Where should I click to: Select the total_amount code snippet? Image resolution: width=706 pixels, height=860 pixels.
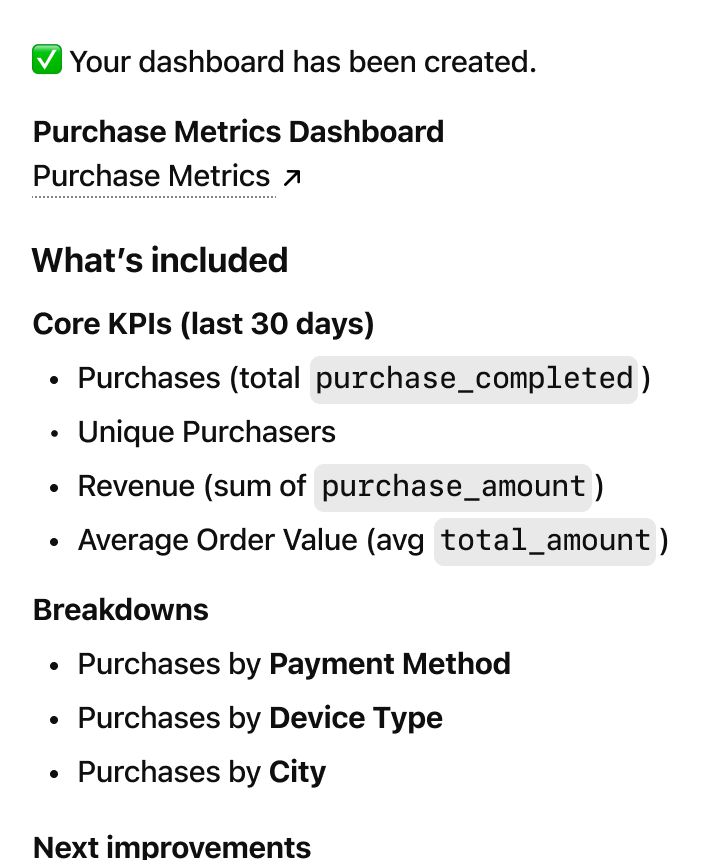click(545, 541)
